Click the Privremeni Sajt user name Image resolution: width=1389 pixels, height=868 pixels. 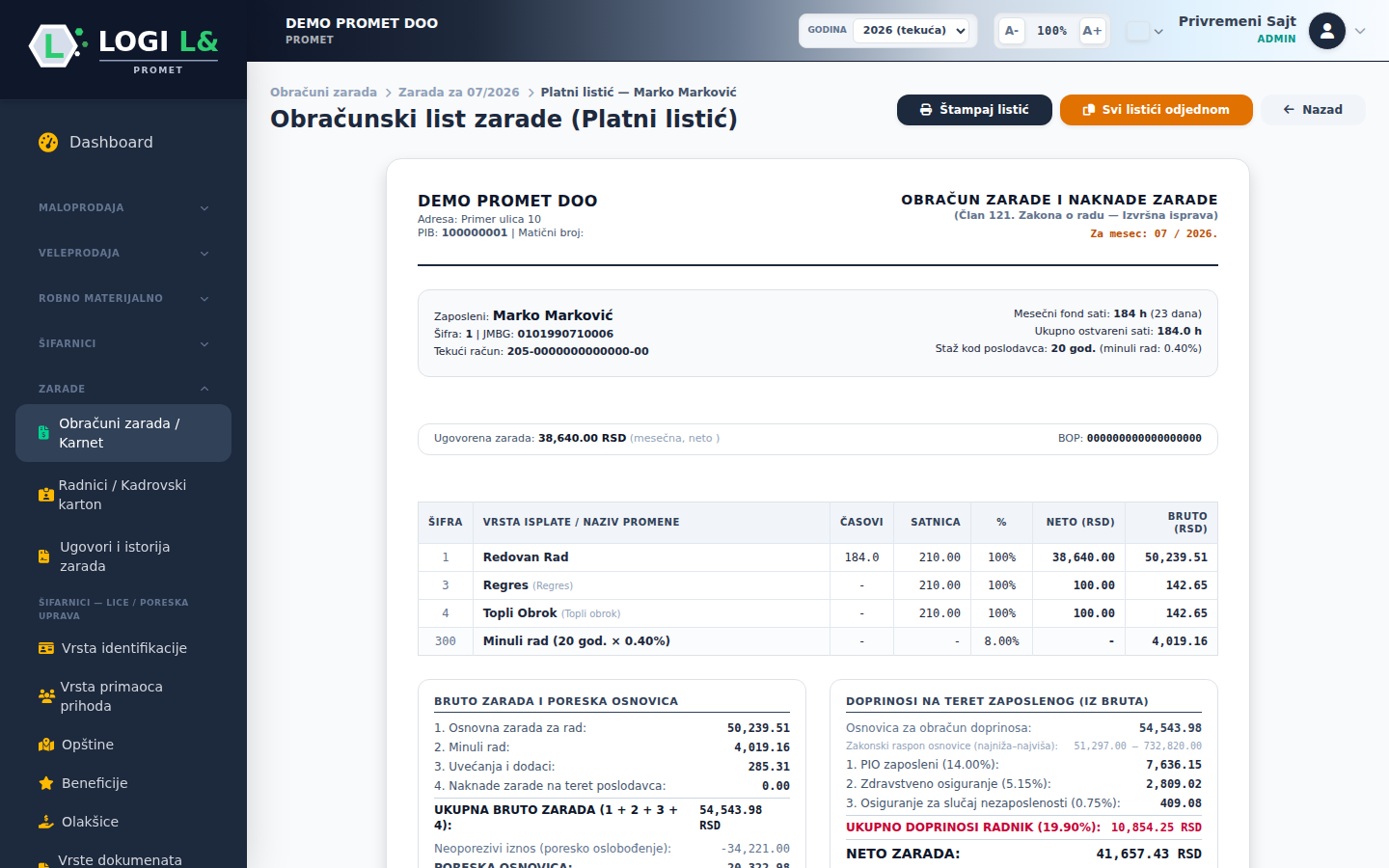1238,21
